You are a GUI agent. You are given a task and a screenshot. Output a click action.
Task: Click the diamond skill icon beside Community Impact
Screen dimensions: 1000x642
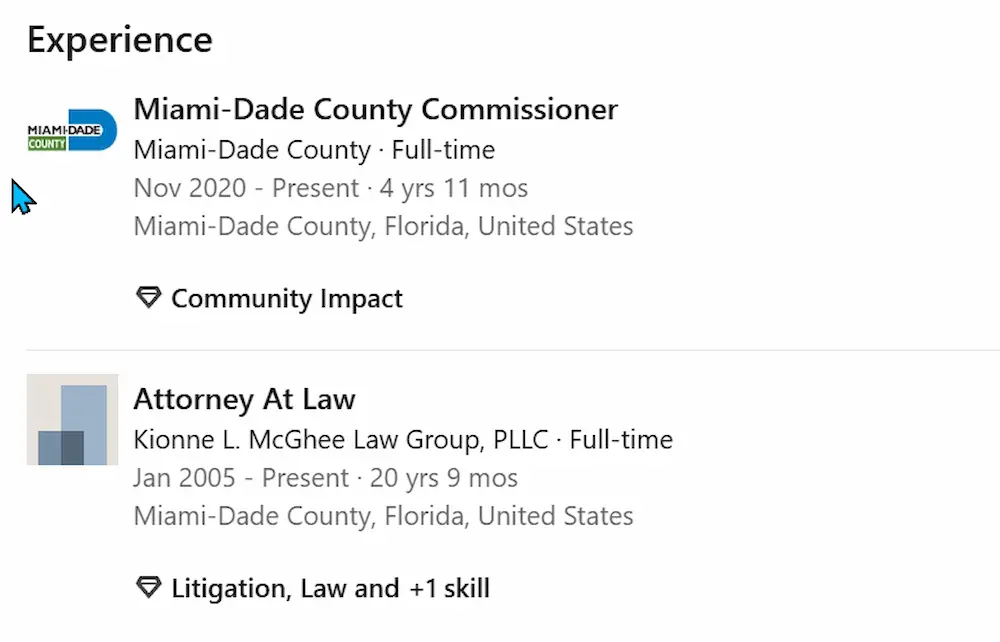pyautogui.click(x=147, y=297)
